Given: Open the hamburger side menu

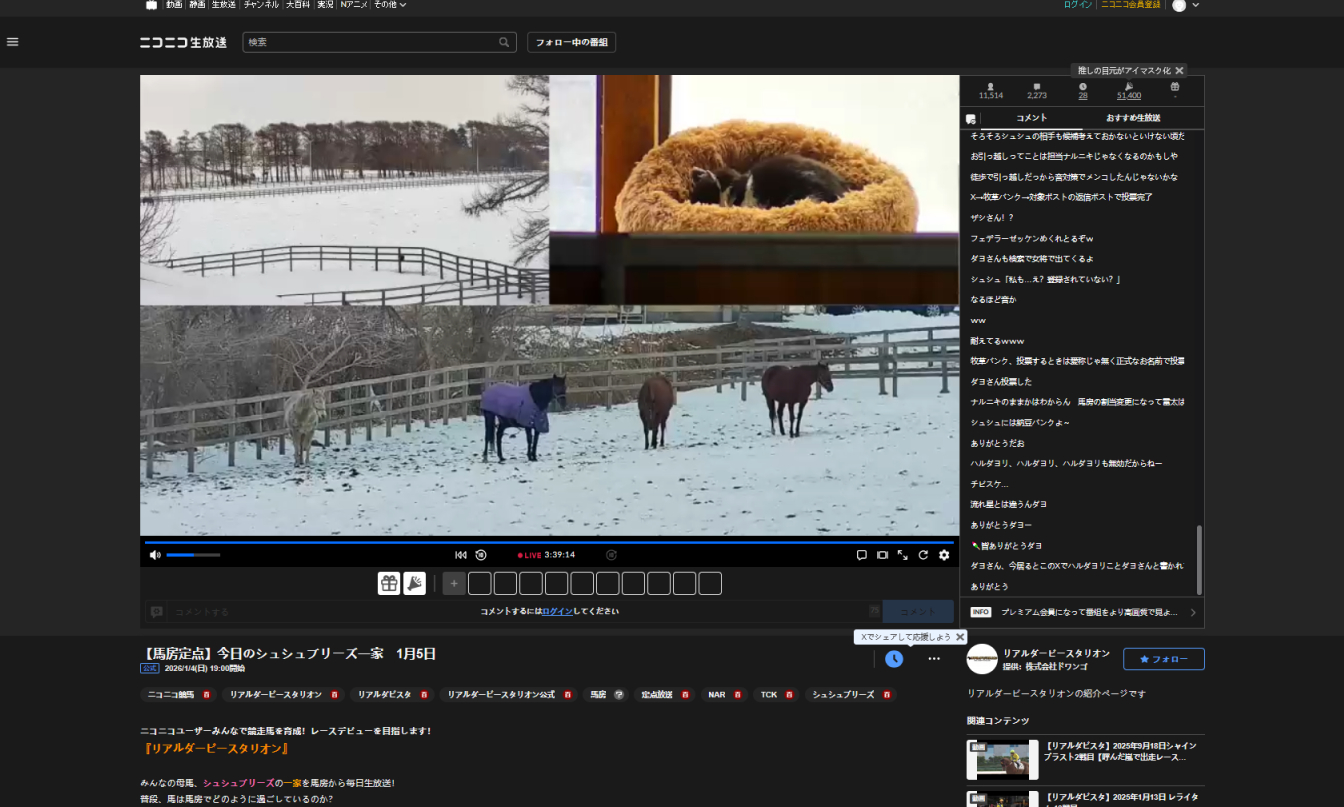Looking at the screenshot, I should [13, 42].
